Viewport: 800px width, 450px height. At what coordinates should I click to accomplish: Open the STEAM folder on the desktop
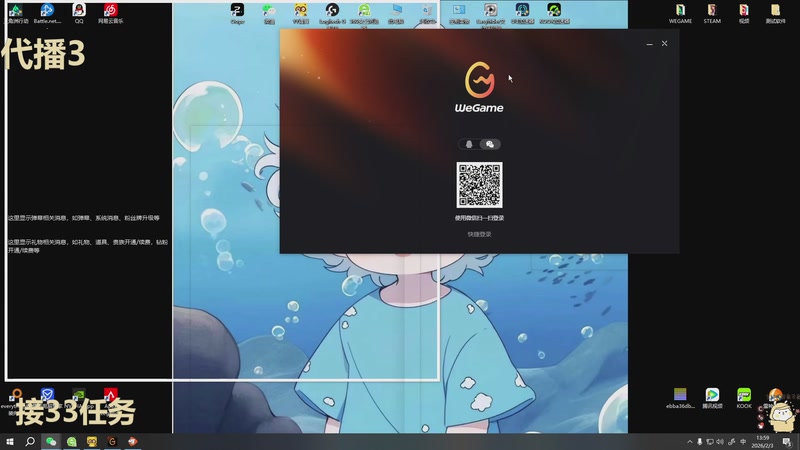click(712, 14)
